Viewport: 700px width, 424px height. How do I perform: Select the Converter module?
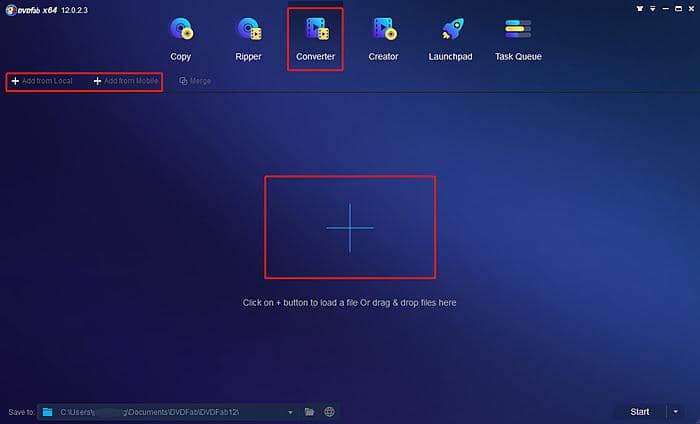[315, 39]
